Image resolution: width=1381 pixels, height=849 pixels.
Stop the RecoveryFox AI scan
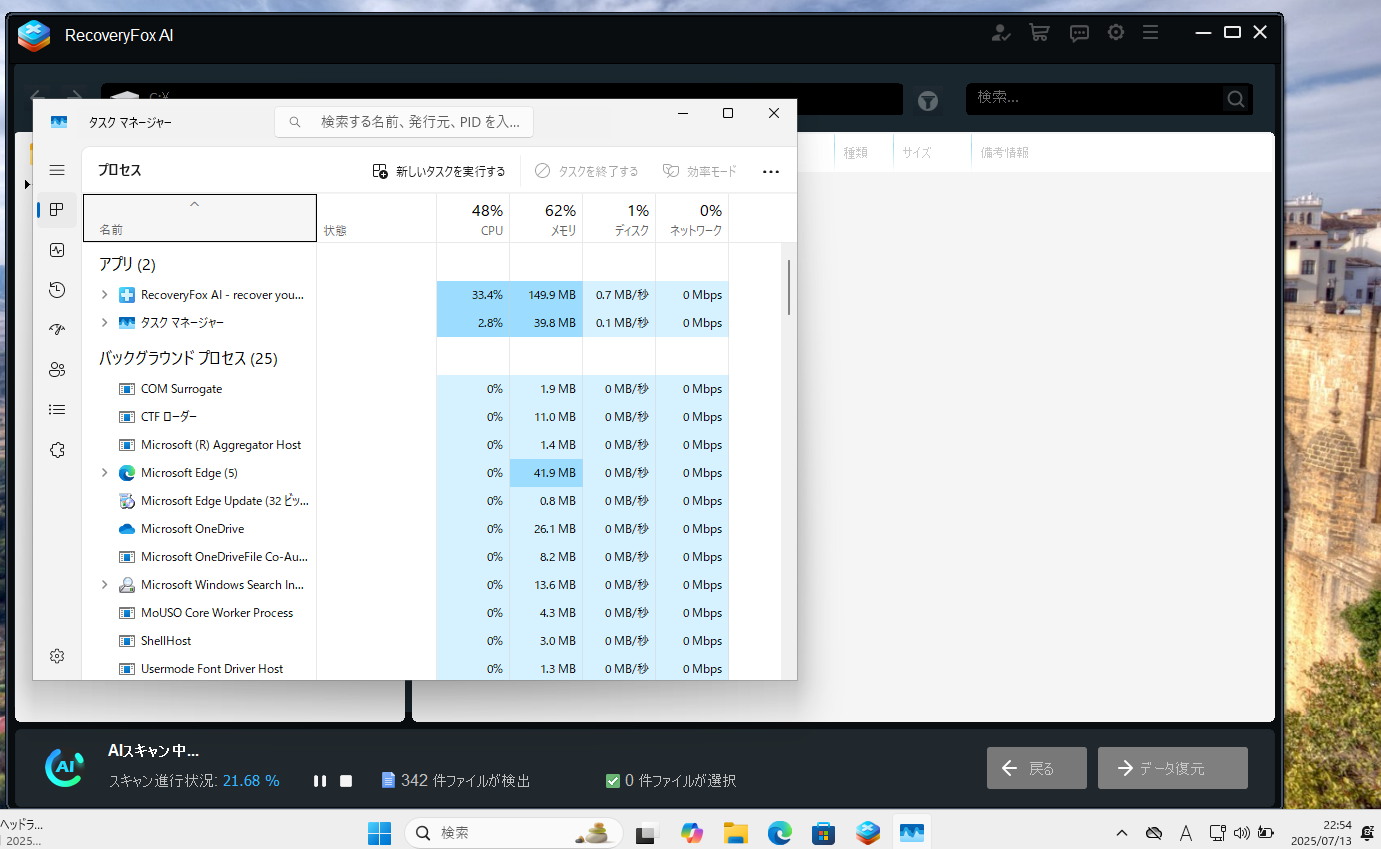(346, 781)
